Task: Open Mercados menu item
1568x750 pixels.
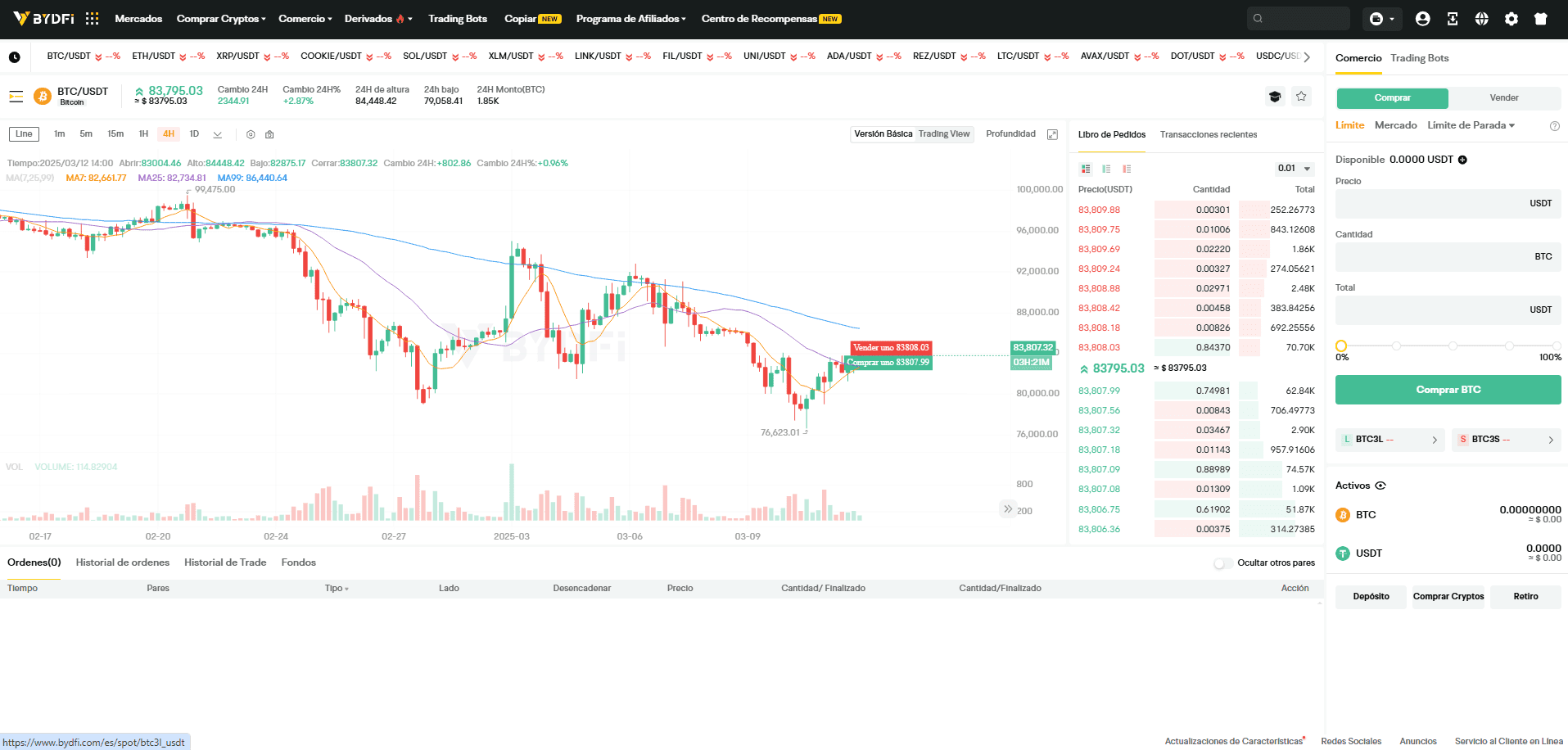Action: (138, 19)
